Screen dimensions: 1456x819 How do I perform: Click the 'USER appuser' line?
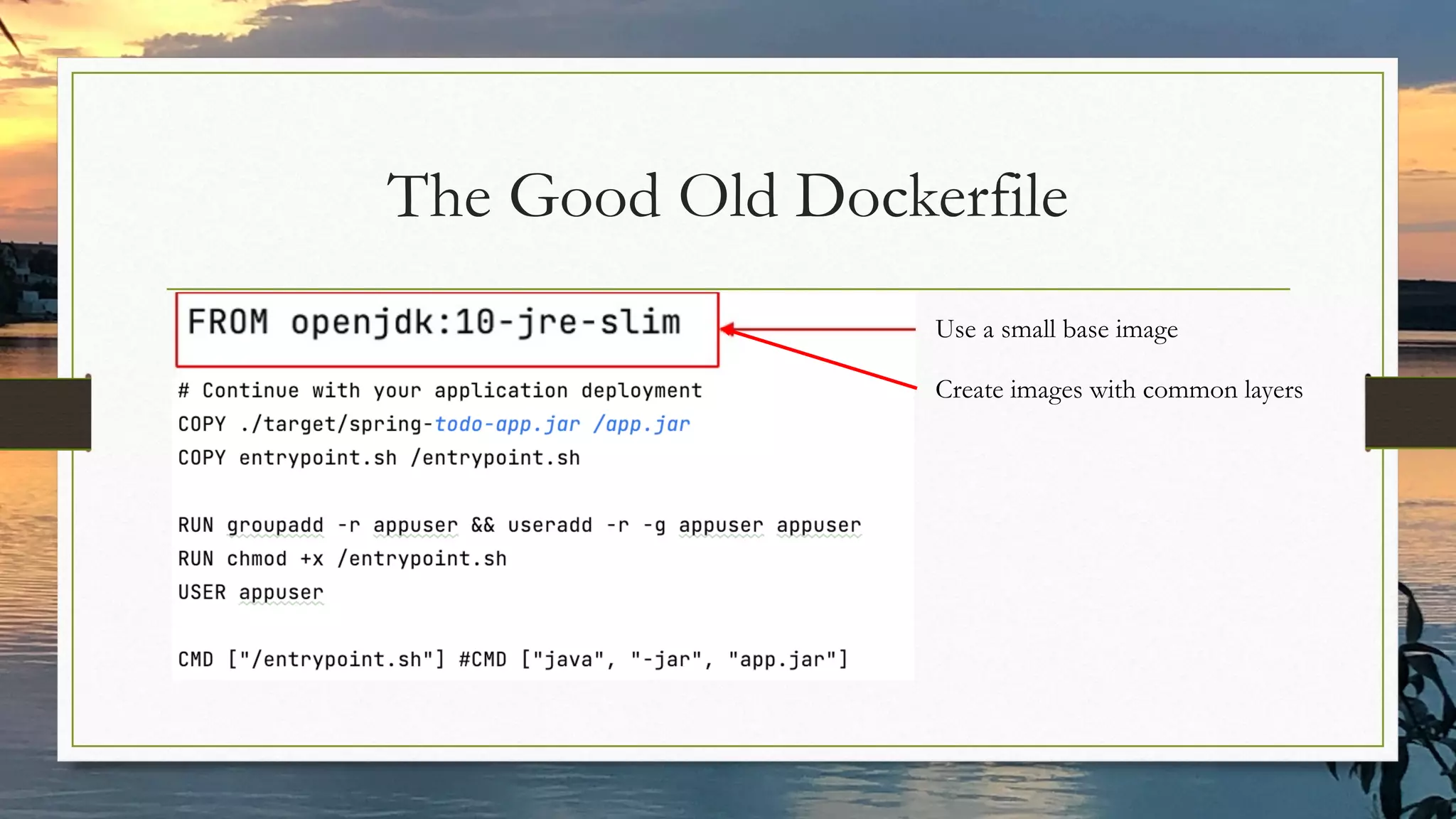[250, 592]
